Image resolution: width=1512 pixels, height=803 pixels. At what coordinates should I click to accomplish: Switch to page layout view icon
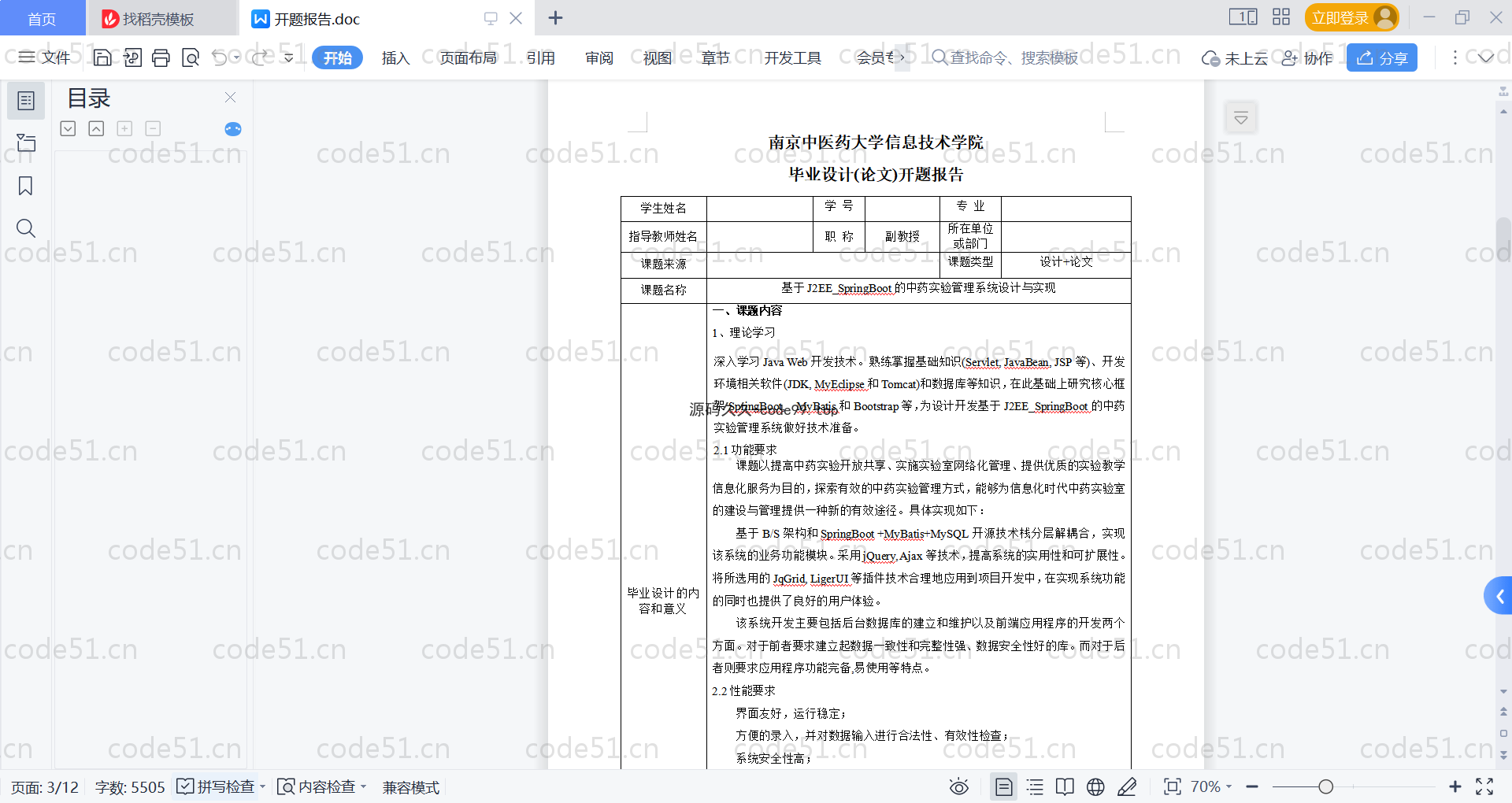pyautogui.click(x=1004, y=787)
